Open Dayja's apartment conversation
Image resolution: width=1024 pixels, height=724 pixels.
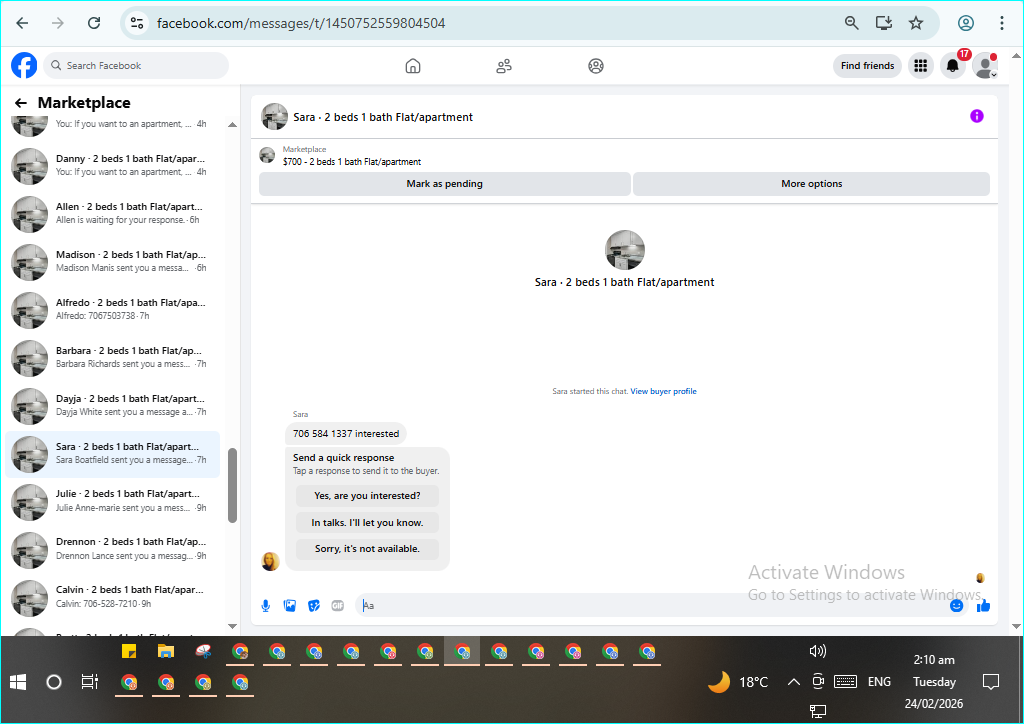(112, 405)
